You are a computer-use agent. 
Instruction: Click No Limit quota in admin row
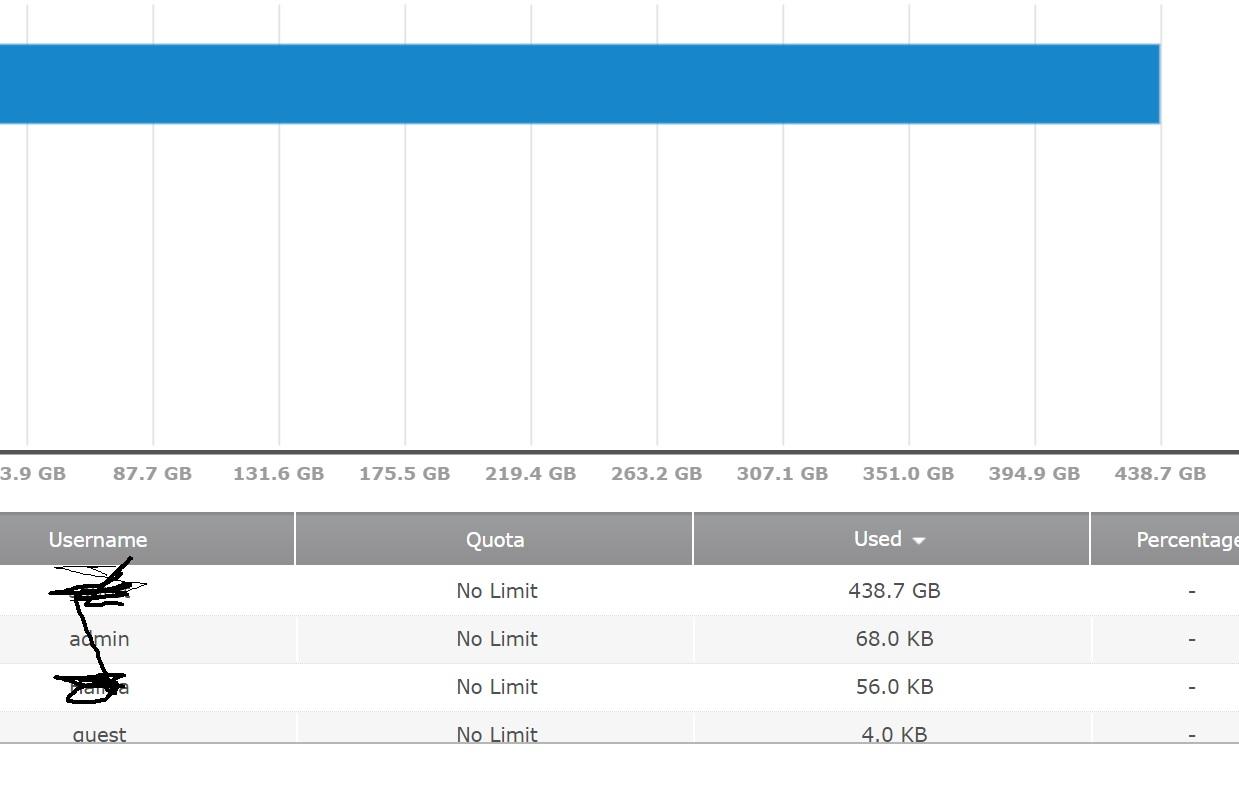click(x=497, y=639)
